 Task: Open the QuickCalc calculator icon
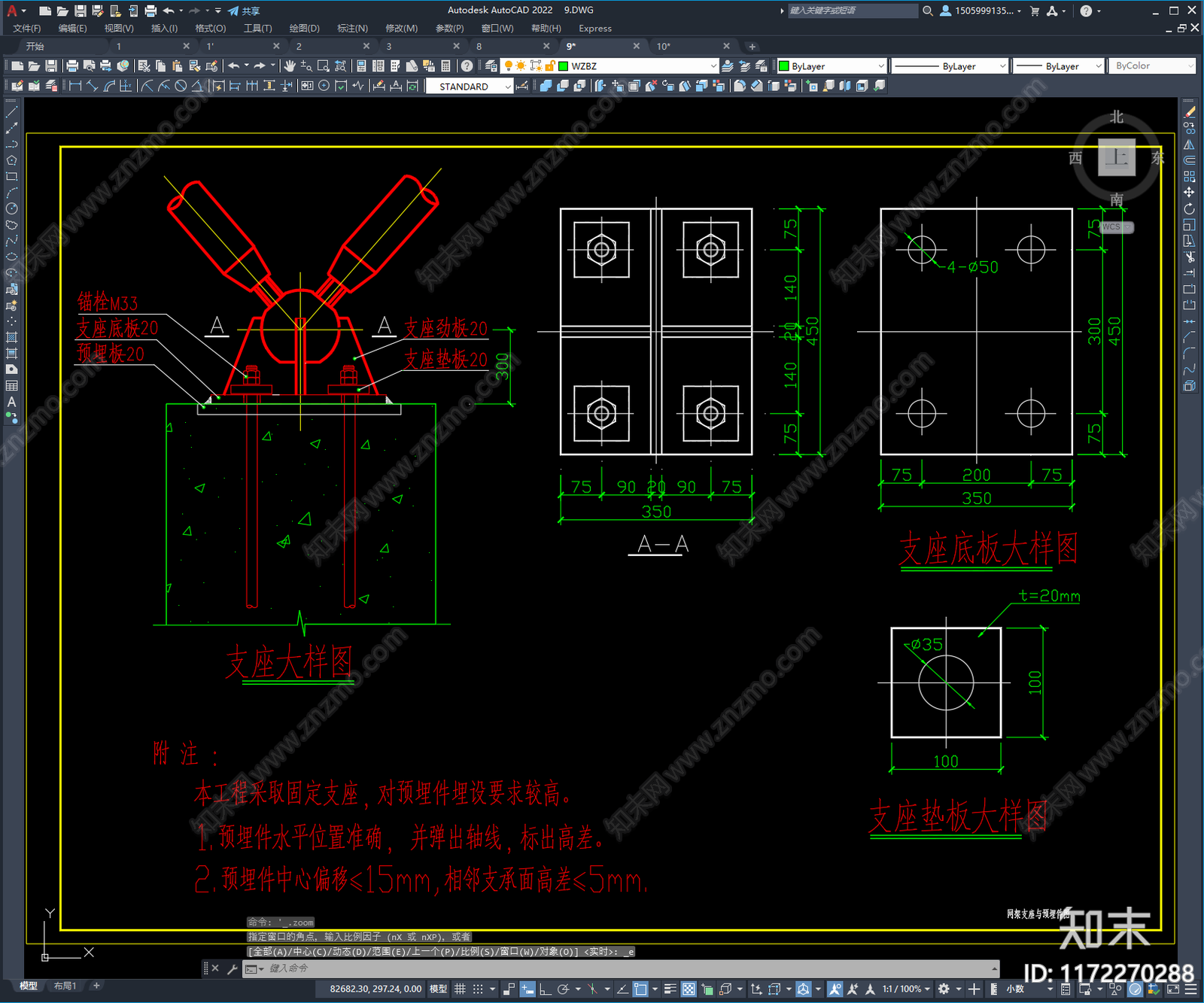pos(445,66)
